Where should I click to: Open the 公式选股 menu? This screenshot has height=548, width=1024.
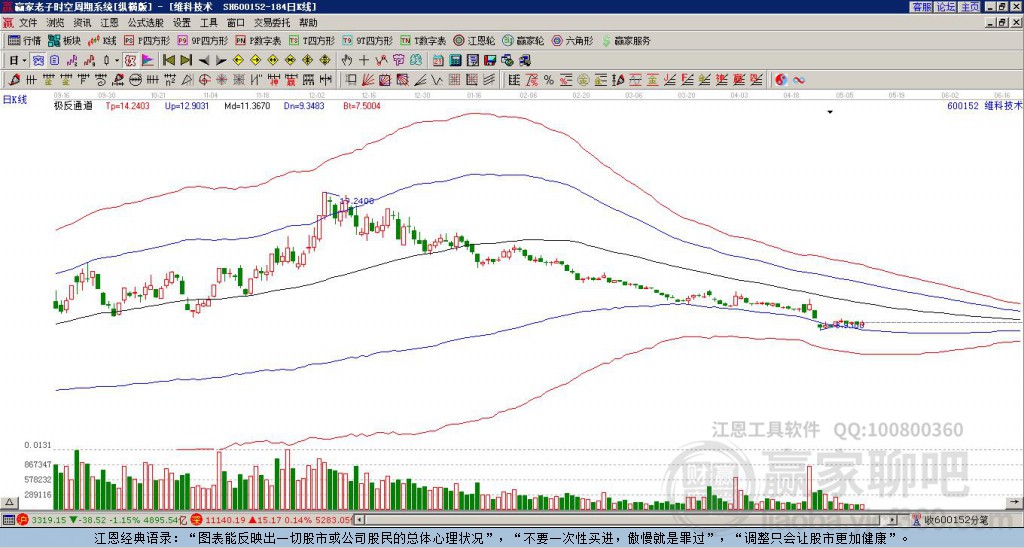point(144,22)
